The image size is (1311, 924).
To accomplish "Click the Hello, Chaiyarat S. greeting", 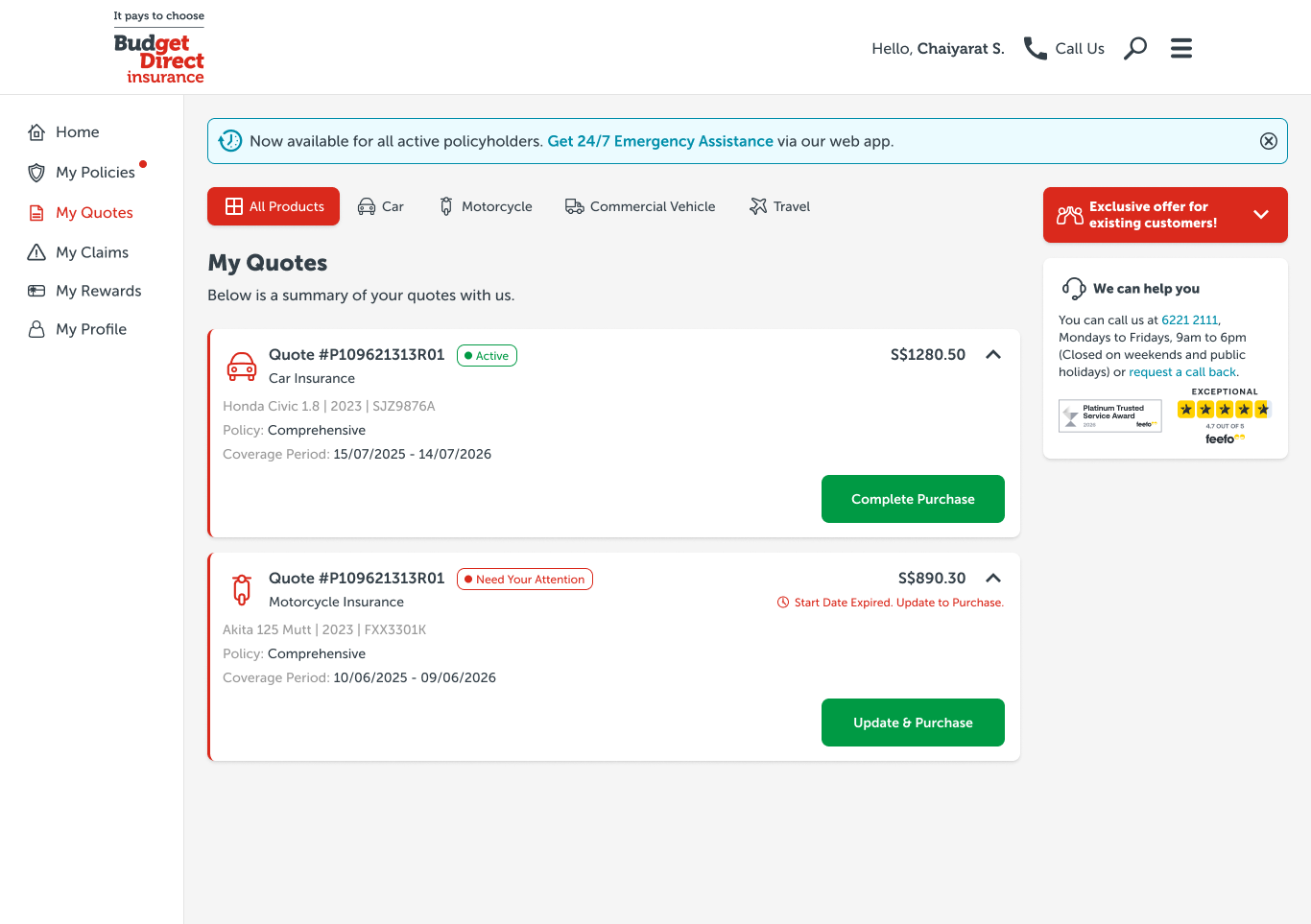I will click(x=938, y=49).
